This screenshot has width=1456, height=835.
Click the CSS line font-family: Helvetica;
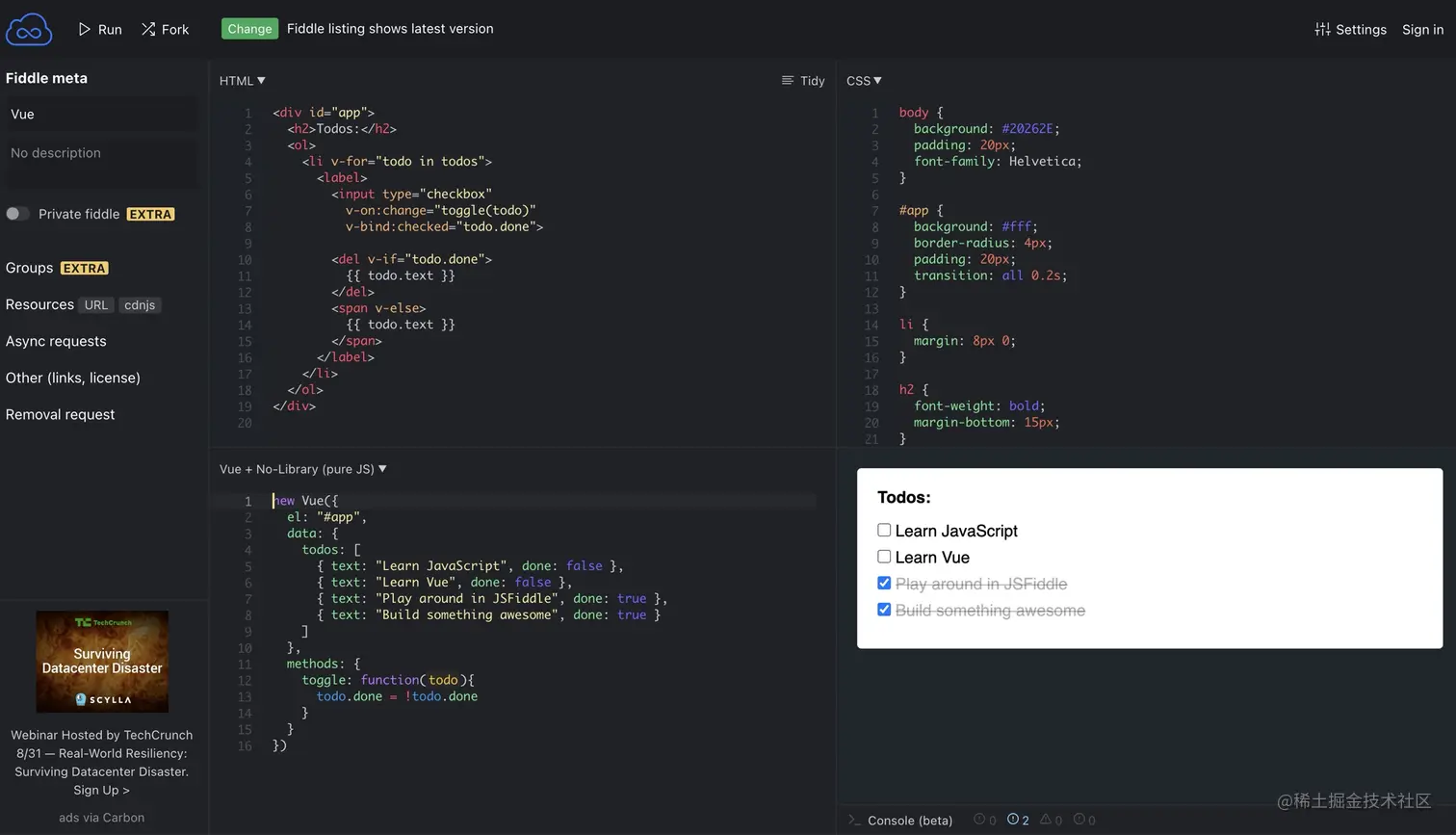(998, 162)
